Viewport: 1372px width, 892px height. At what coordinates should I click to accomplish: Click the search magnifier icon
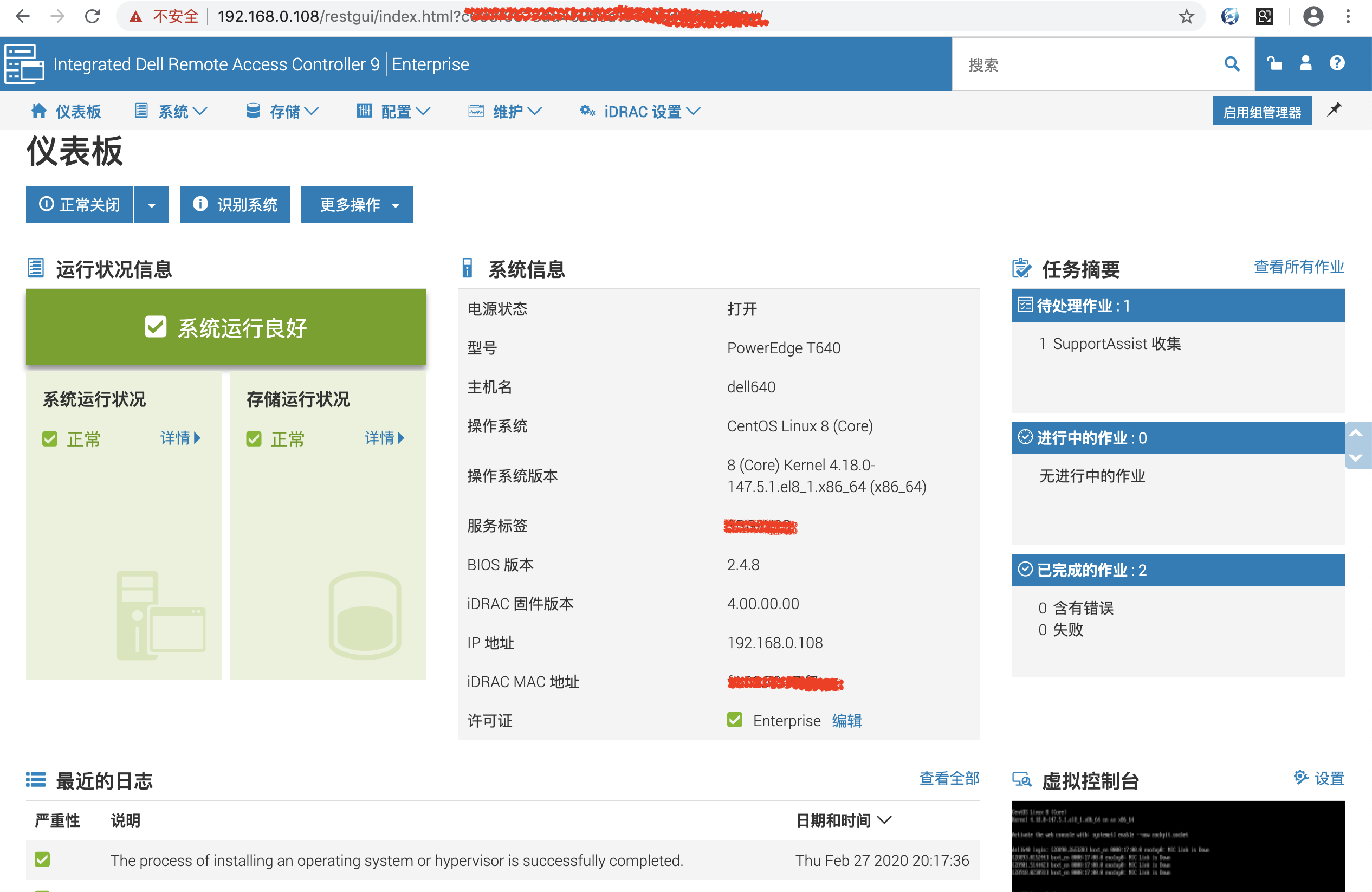pyautogui.click(x=1231, y=63)
